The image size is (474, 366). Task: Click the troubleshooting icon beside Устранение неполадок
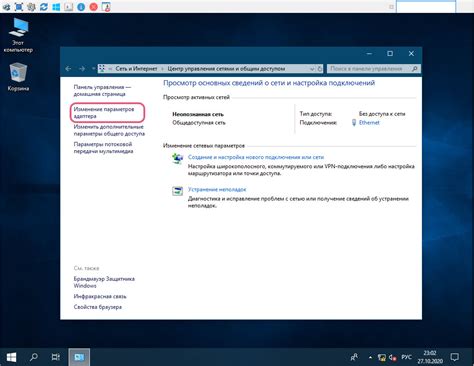177,191
